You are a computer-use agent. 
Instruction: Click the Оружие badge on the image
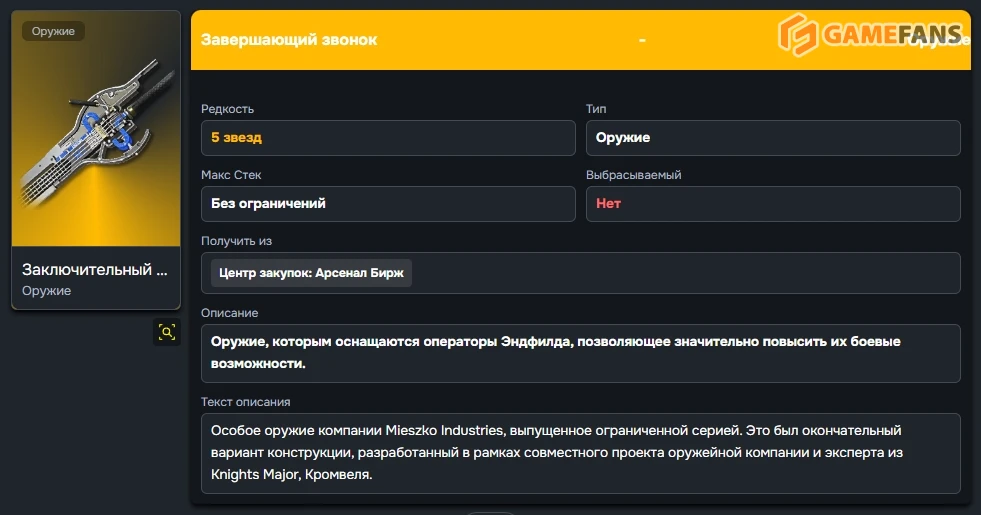53,31
